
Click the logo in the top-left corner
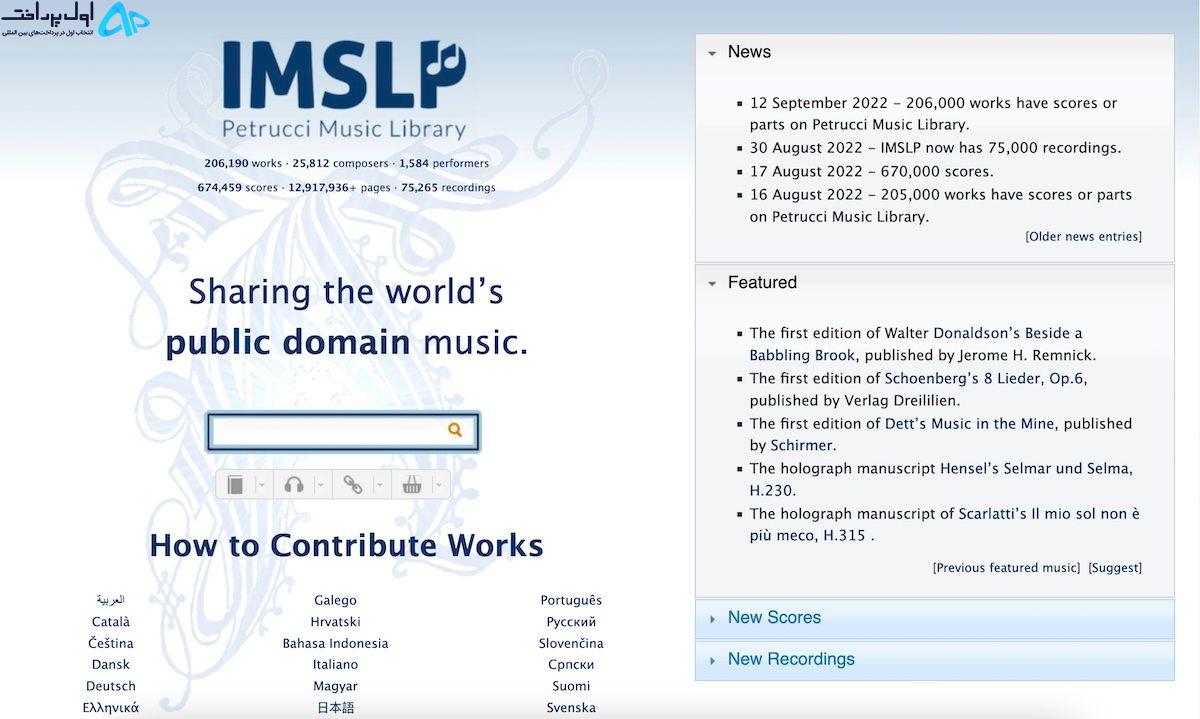pos(75,19)
